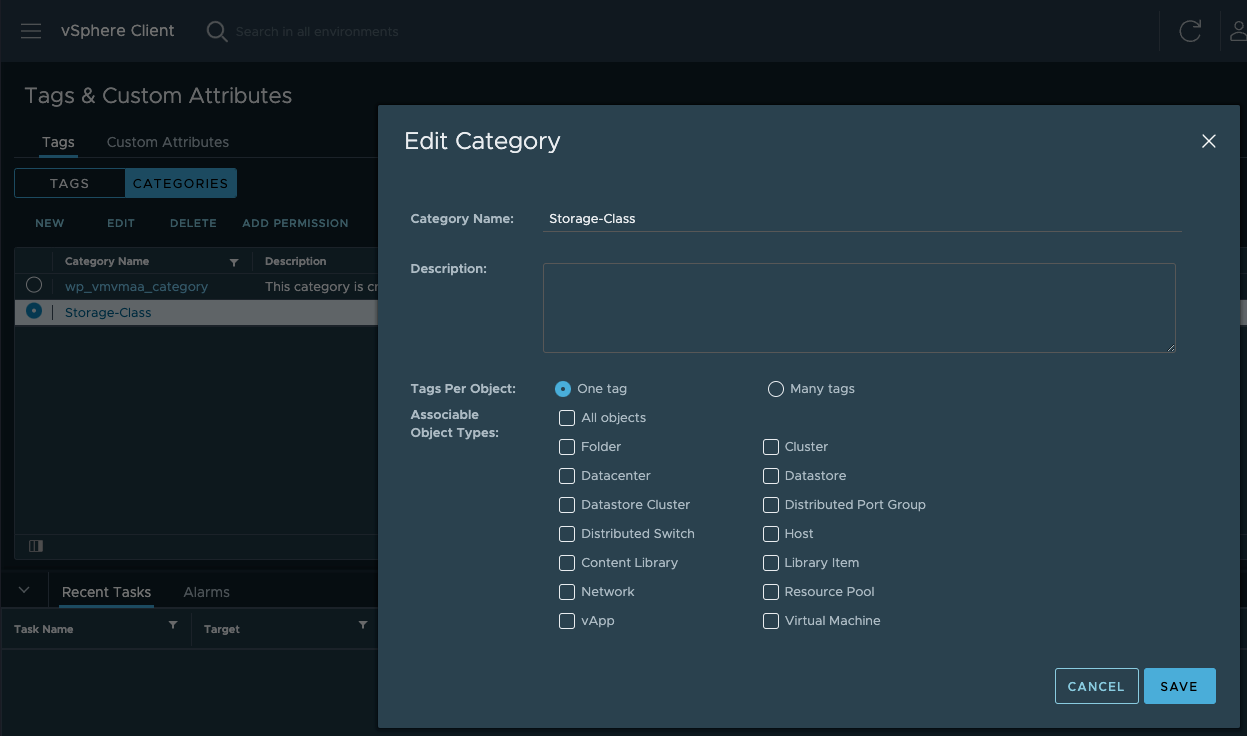The image size is (1247, 736).
Task: Open the wp_vmvmaa_category link
Action: 136,286
